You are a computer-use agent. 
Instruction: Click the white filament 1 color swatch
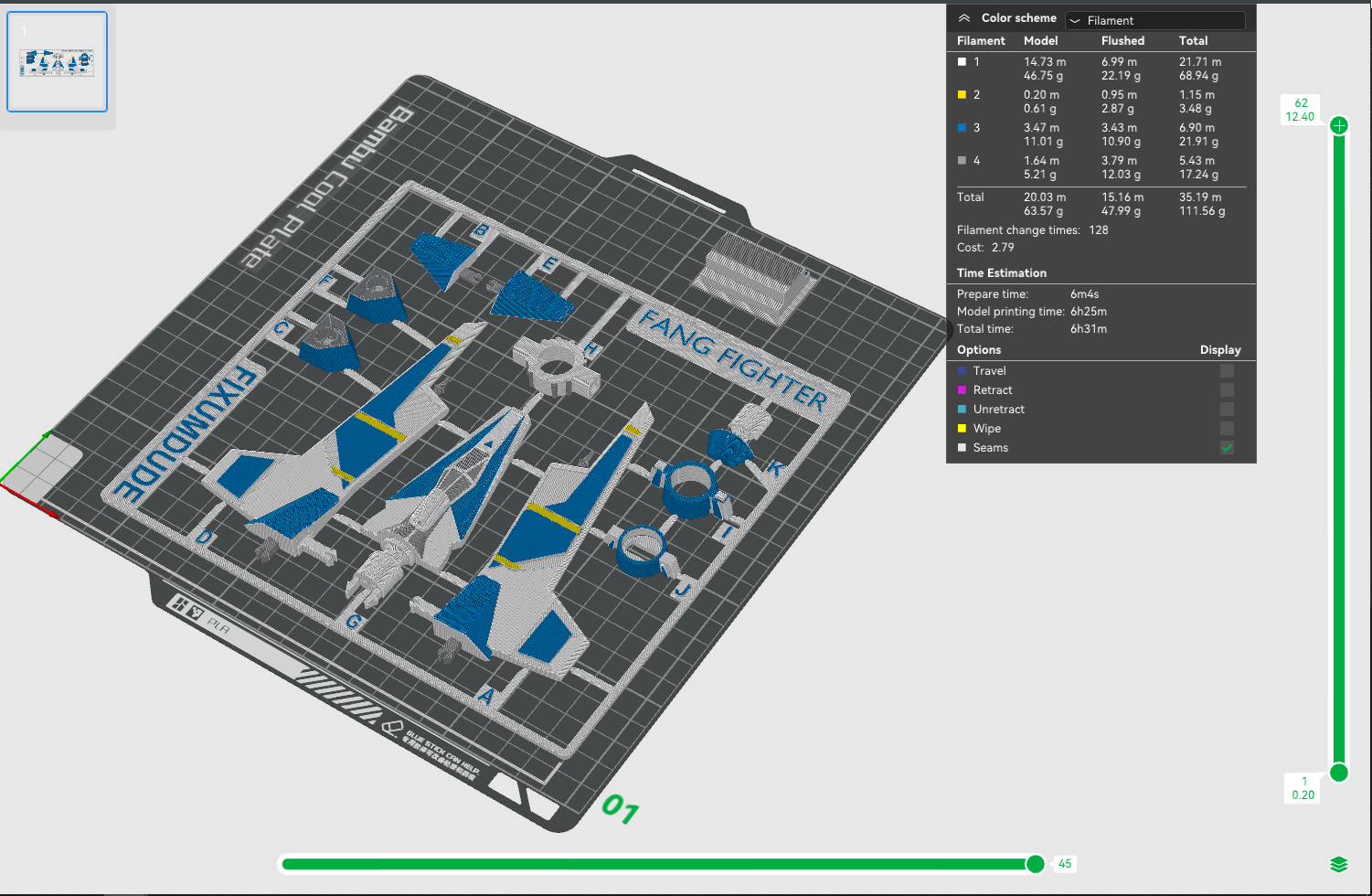962,62
